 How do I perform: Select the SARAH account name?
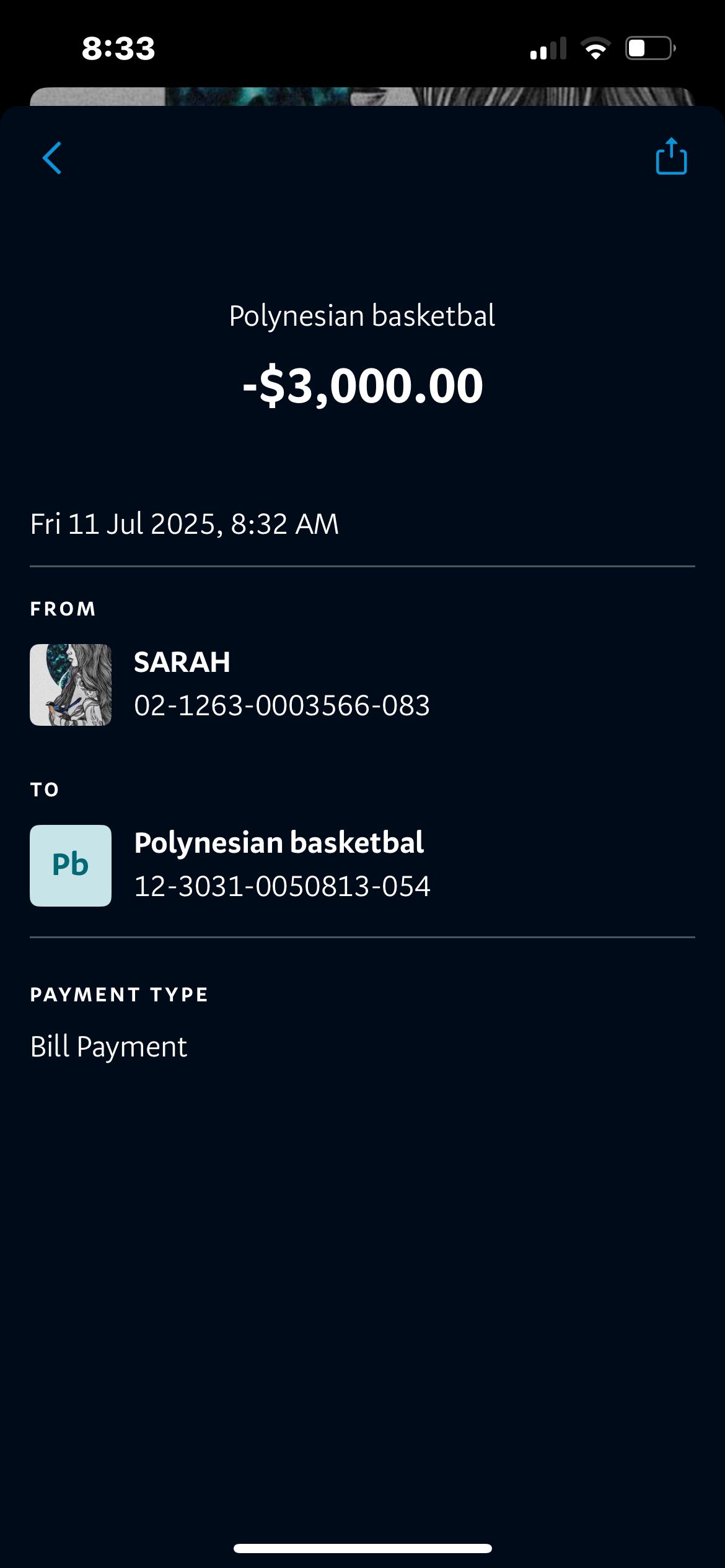[x=182, y=662]
